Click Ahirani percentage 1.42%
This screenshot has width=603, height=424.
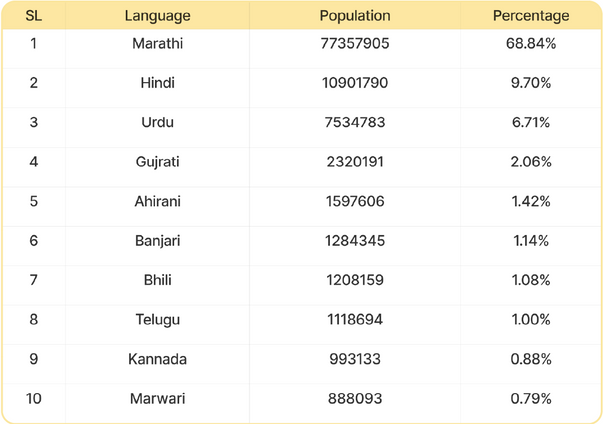tap(531, 201)
